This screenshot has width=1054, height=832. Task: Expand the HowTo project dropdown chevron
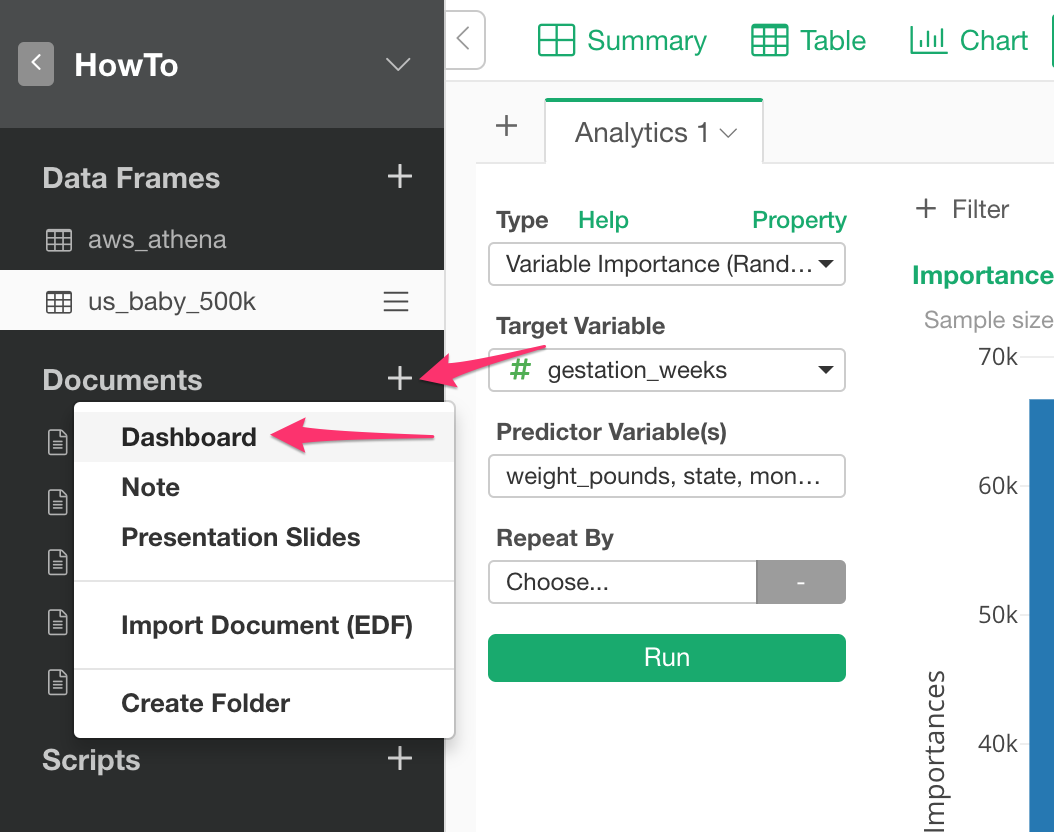coord(398,65)
